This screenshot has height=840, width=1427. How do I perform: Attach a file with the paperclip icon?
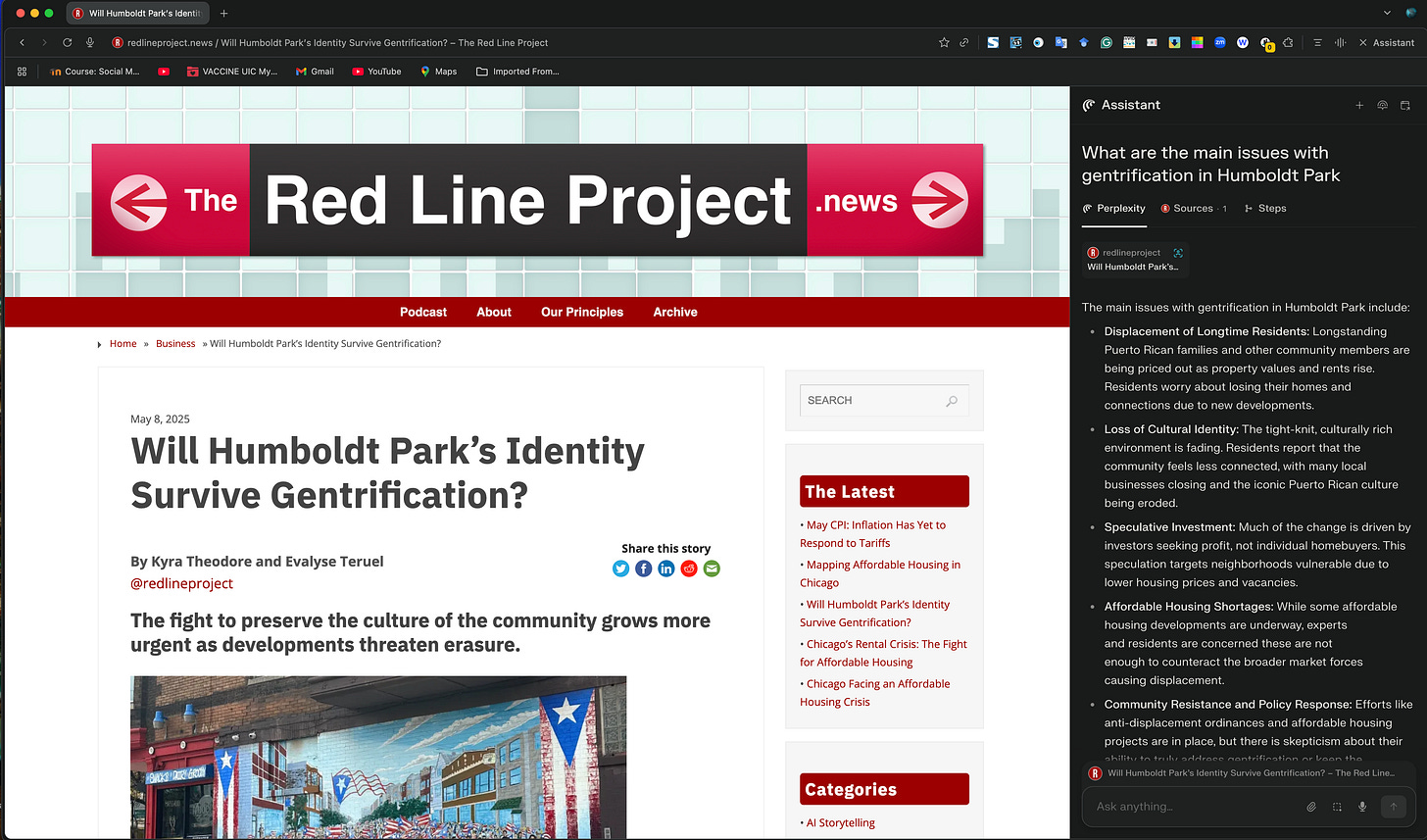[x=1311, y=807]
